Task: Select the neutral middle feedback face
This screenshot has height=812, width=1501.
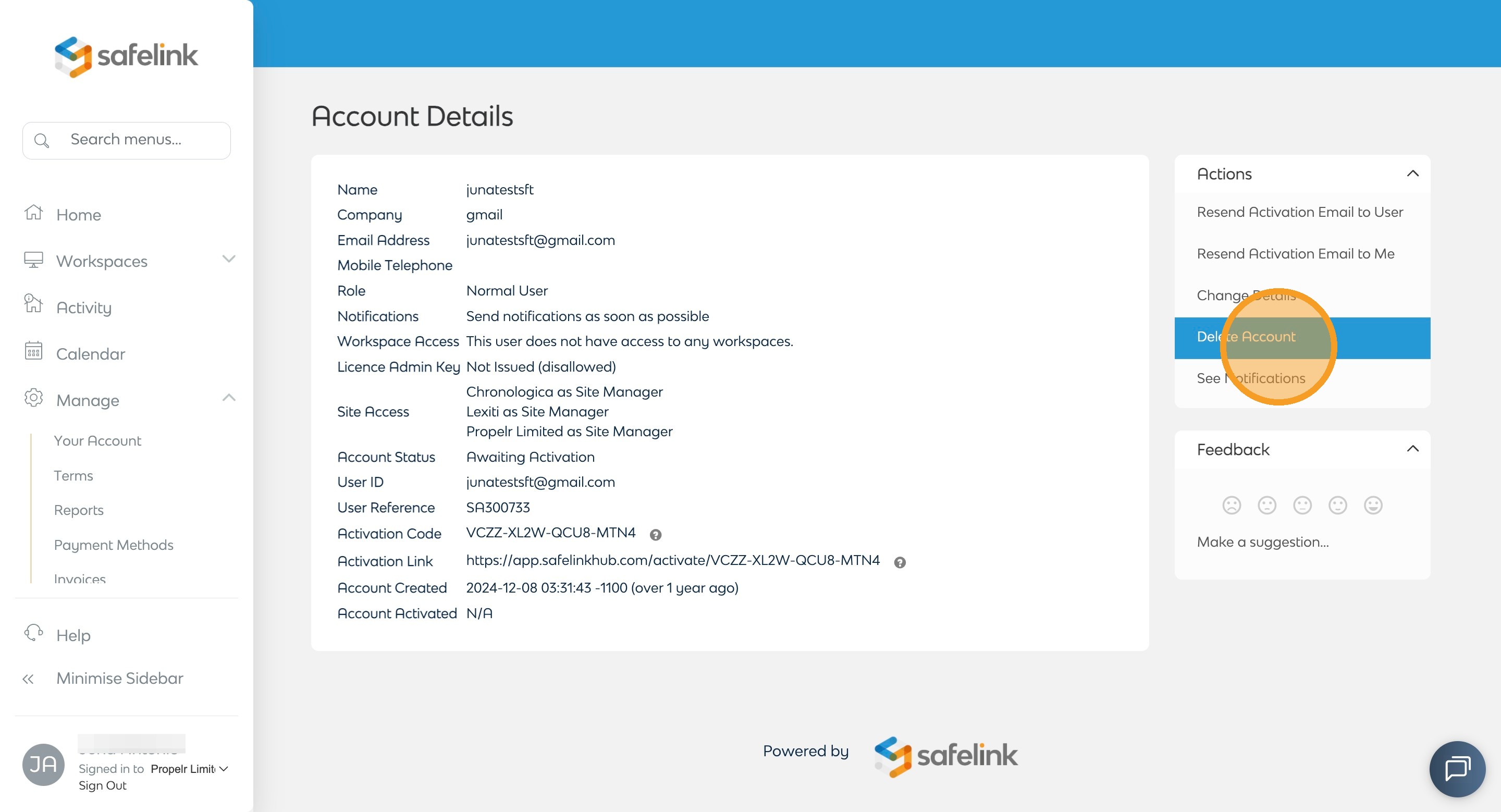Action: pyautogui.click(x=1302, y=505)
